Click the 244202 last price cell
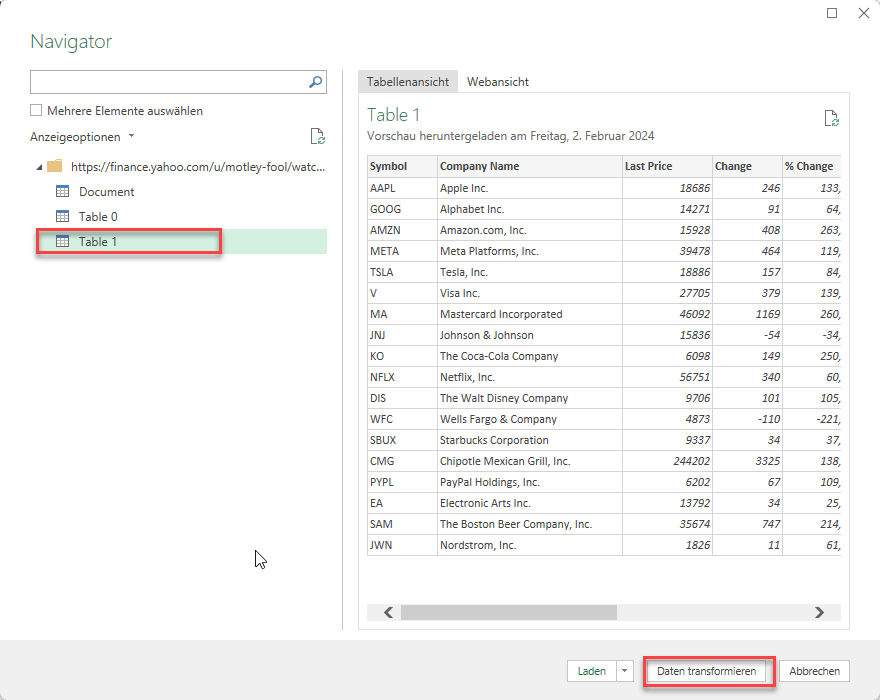Viewport: 880px width, 700px height. [x=667, y=461]
